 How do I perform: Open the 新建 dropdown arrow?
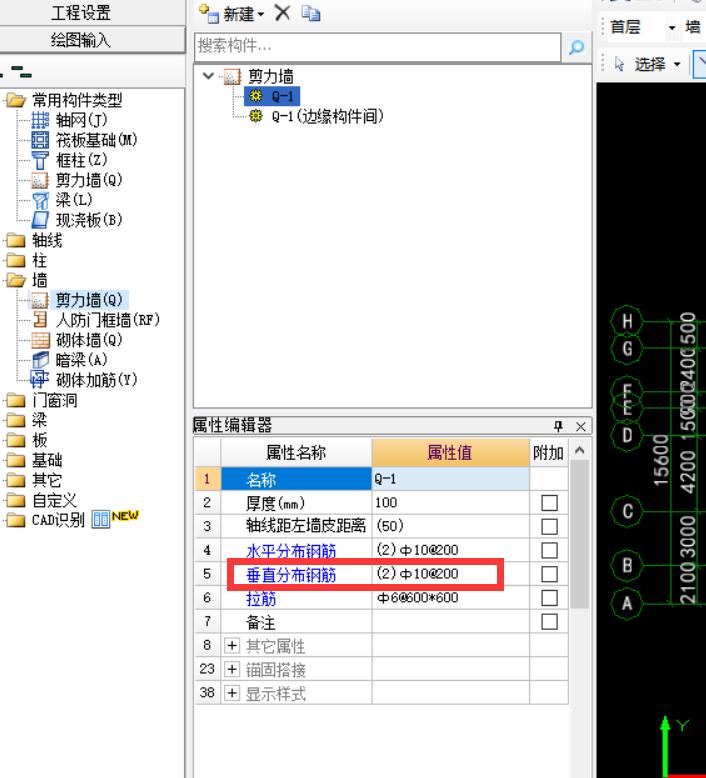click(x=261, y=14)
